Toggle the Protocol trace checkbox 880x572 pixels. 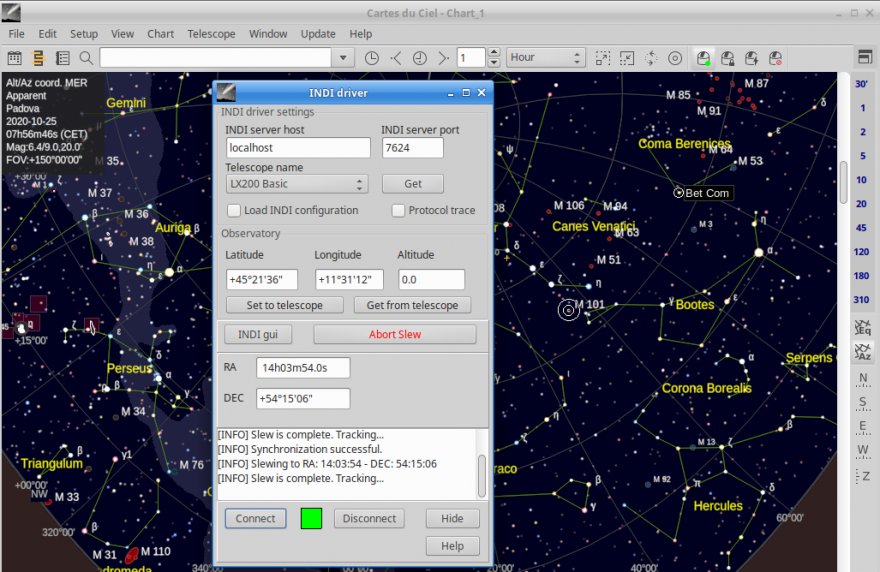[x=398, y=211]
